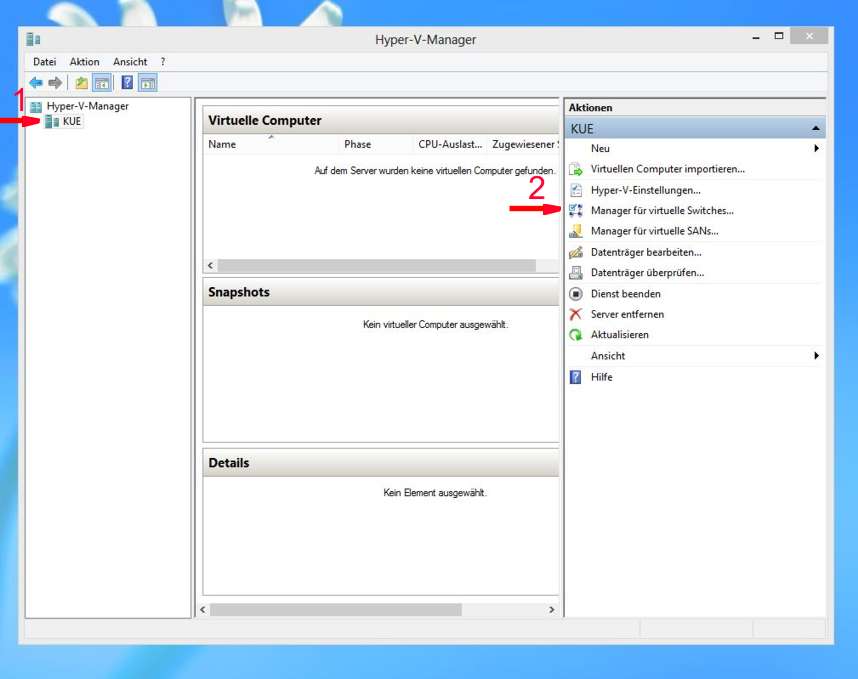
Task: Sort by the CPU-Auslast... column header
Action: pos(450,144)
